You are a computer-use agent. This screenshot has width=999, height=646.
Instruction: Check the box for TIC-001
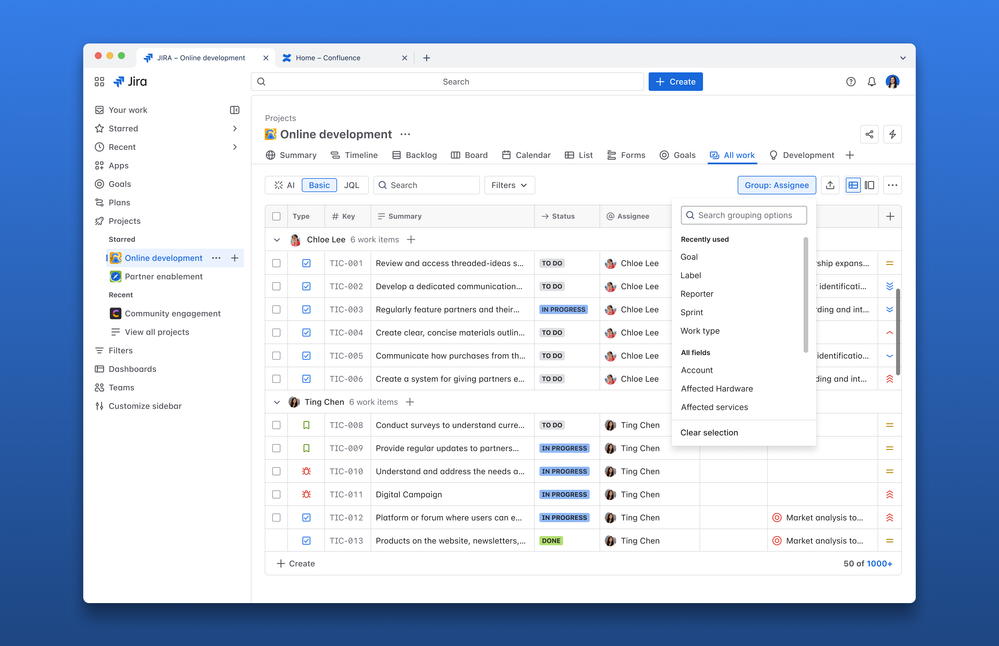point(277,263)
